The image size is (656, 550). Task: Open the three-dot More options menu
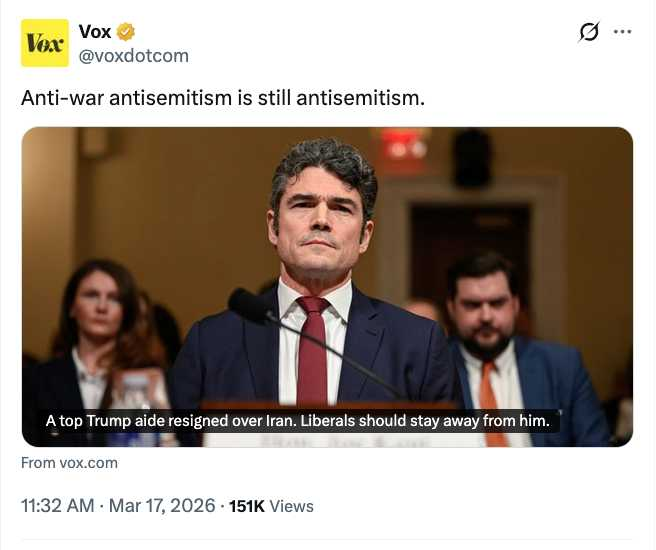[x=623, y=32]
